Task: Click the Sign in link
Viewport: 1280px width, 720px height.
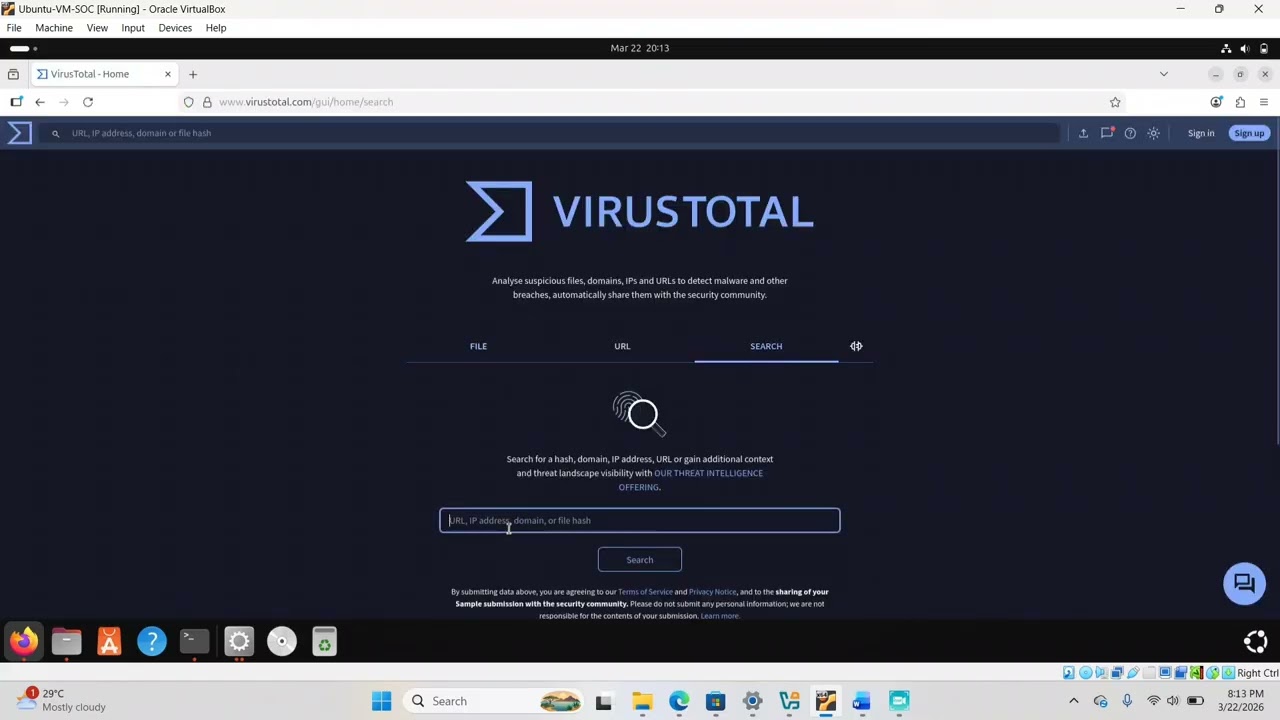Action: coord(1201,133)
